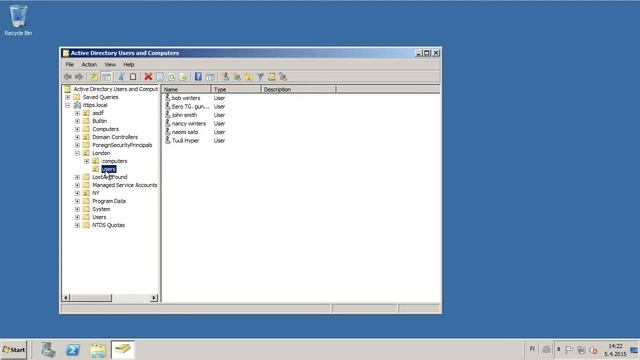
Task: Open the Help menu
Action: coord(129,64)
